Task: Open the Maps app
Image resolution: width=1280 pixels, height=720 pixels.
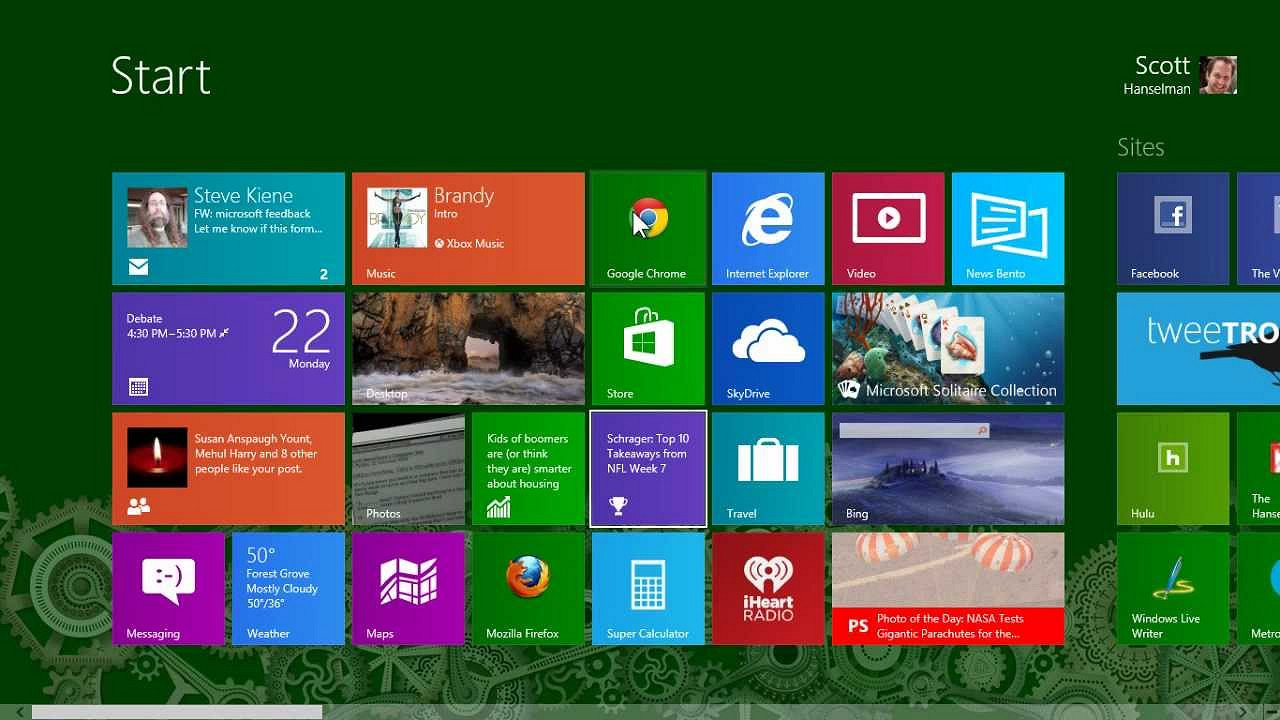Action: pos(408,588)
